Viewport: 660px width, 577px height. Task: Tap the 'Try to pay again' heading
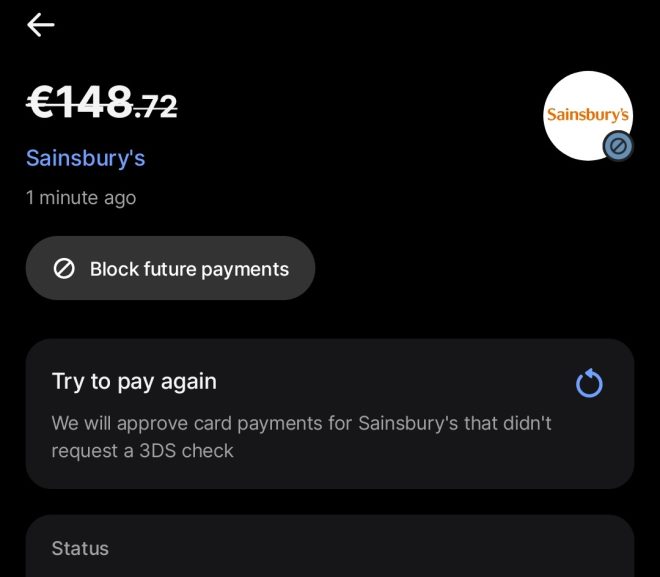pos(134,381)
